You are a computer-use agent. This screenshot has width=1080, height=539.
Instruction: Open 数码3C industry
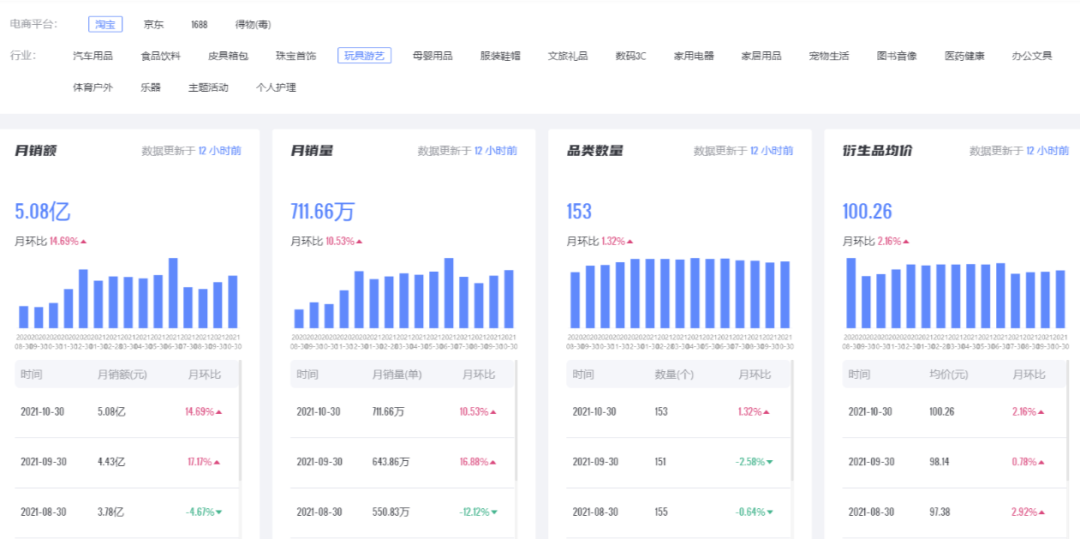[631, 56]
